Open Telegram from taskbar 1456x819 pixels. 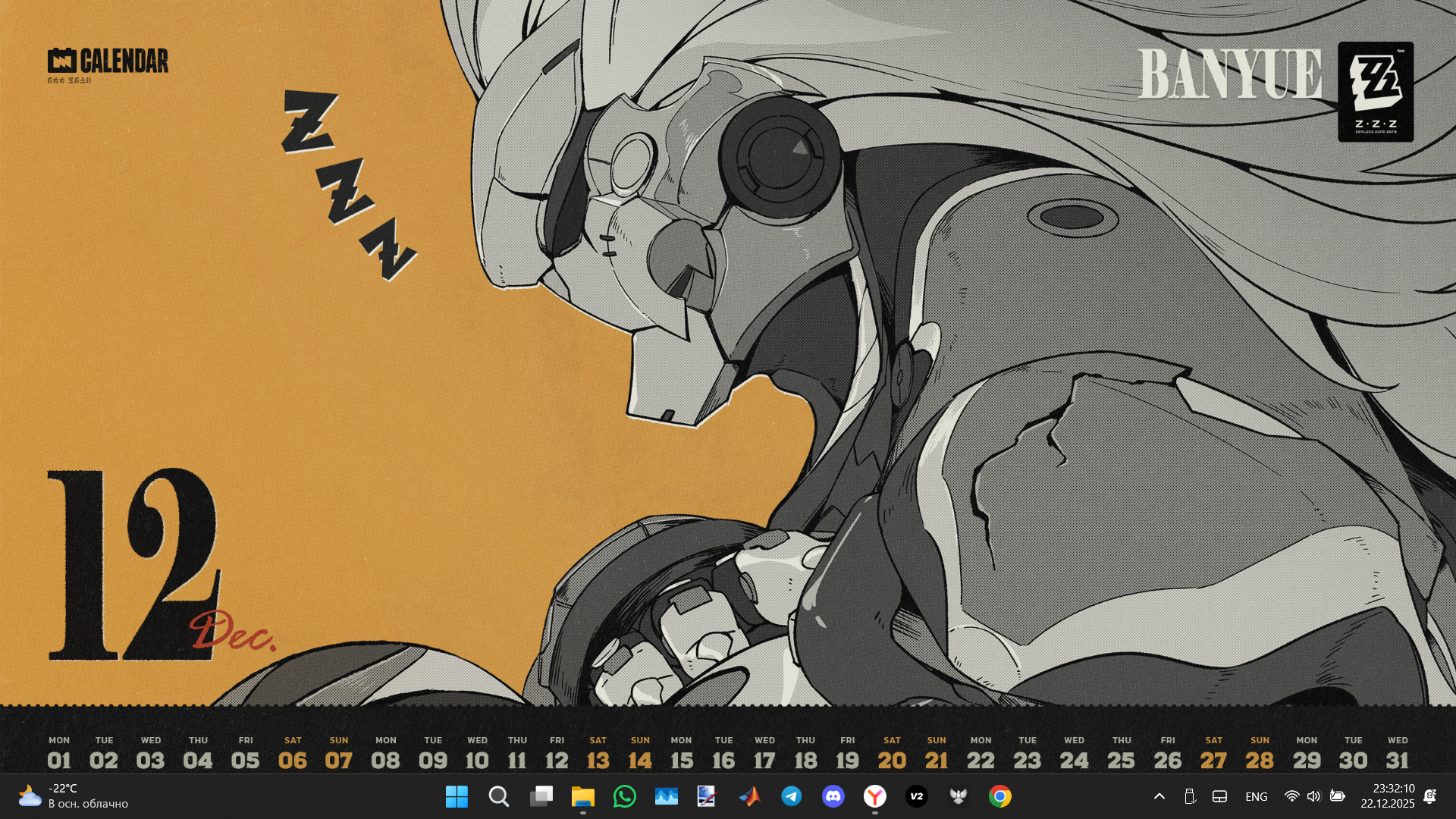point(791,796)
